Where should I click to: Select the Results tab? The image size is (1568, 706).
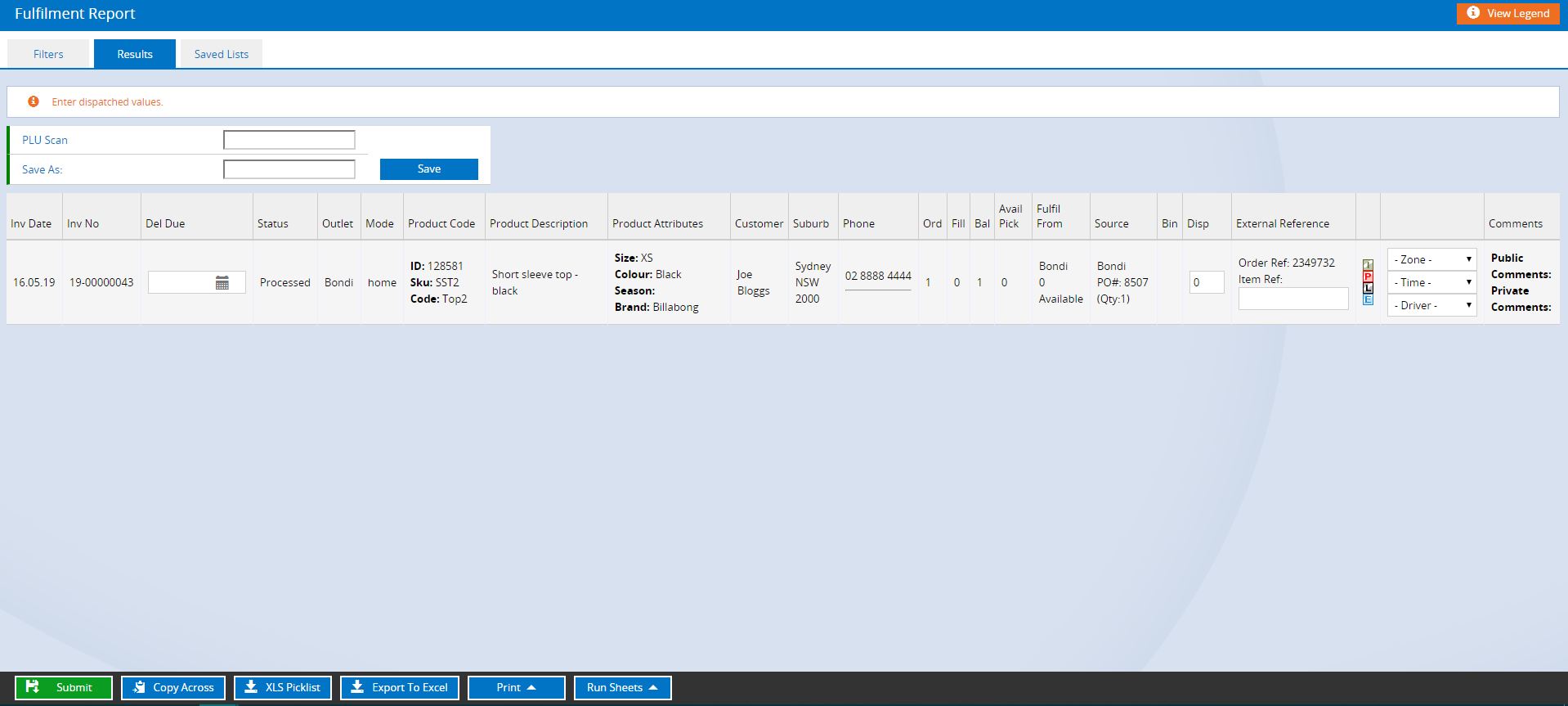[135, 54]
